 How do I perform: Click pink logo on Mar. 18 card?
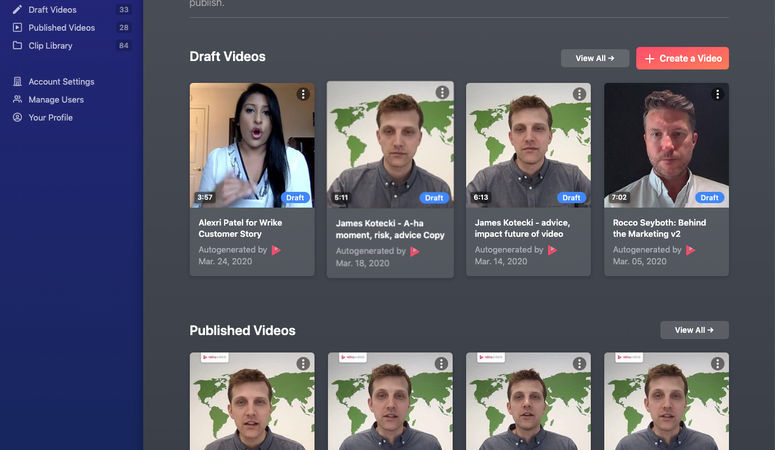(415, 252)
